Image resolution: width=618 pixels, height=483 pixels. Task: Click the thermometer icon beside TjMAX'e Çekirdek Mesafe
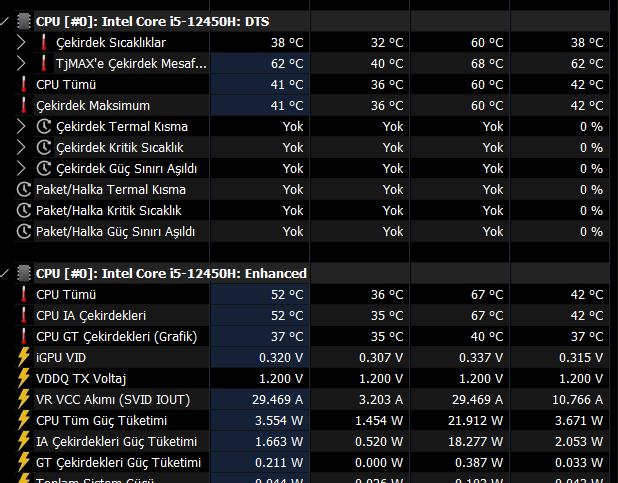44,63
